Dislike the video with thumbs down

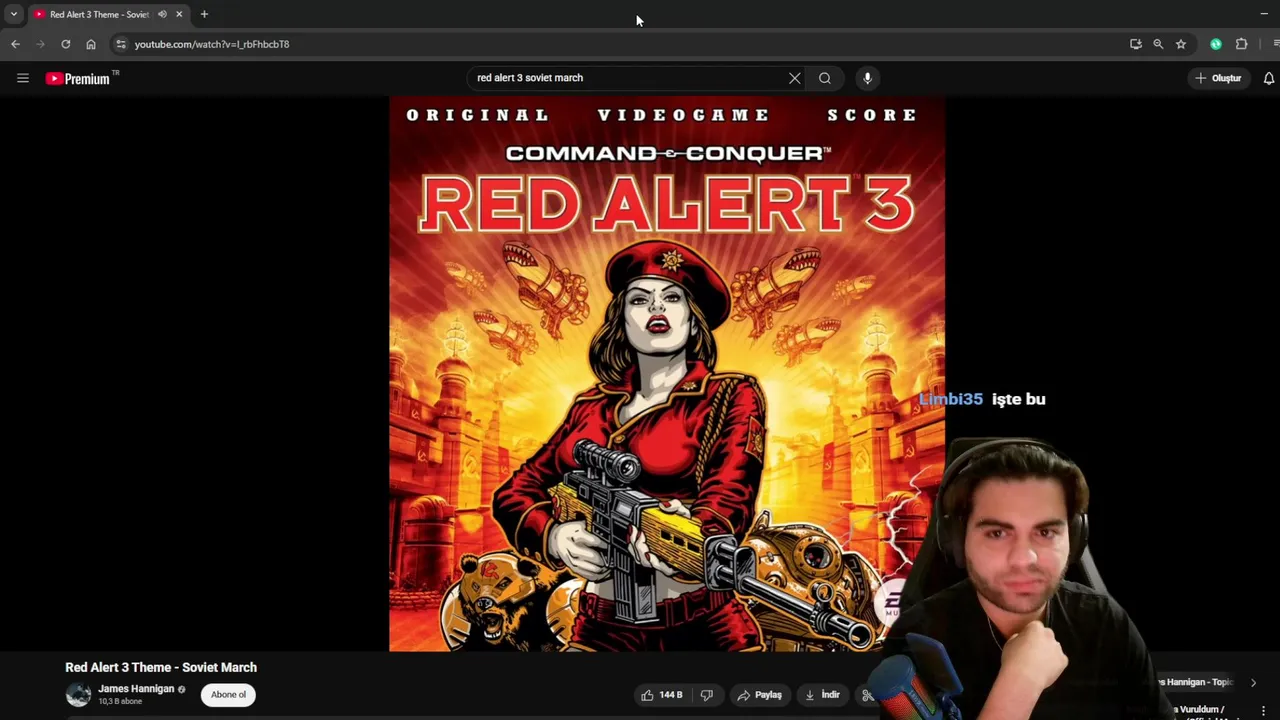pyautogui.click(x=707, y=695)
